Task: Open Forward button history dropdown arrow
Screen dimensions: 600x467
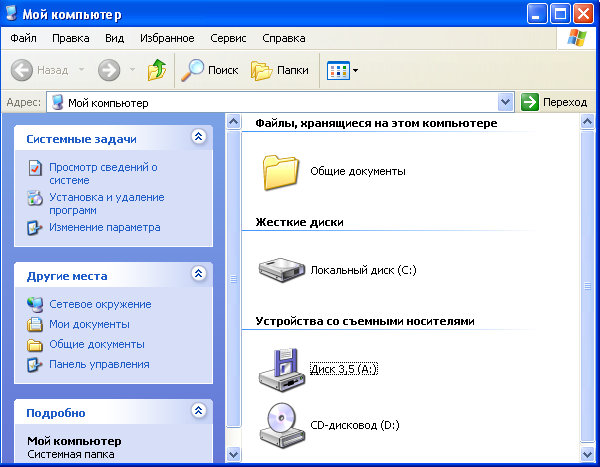Action: (132, 70)
